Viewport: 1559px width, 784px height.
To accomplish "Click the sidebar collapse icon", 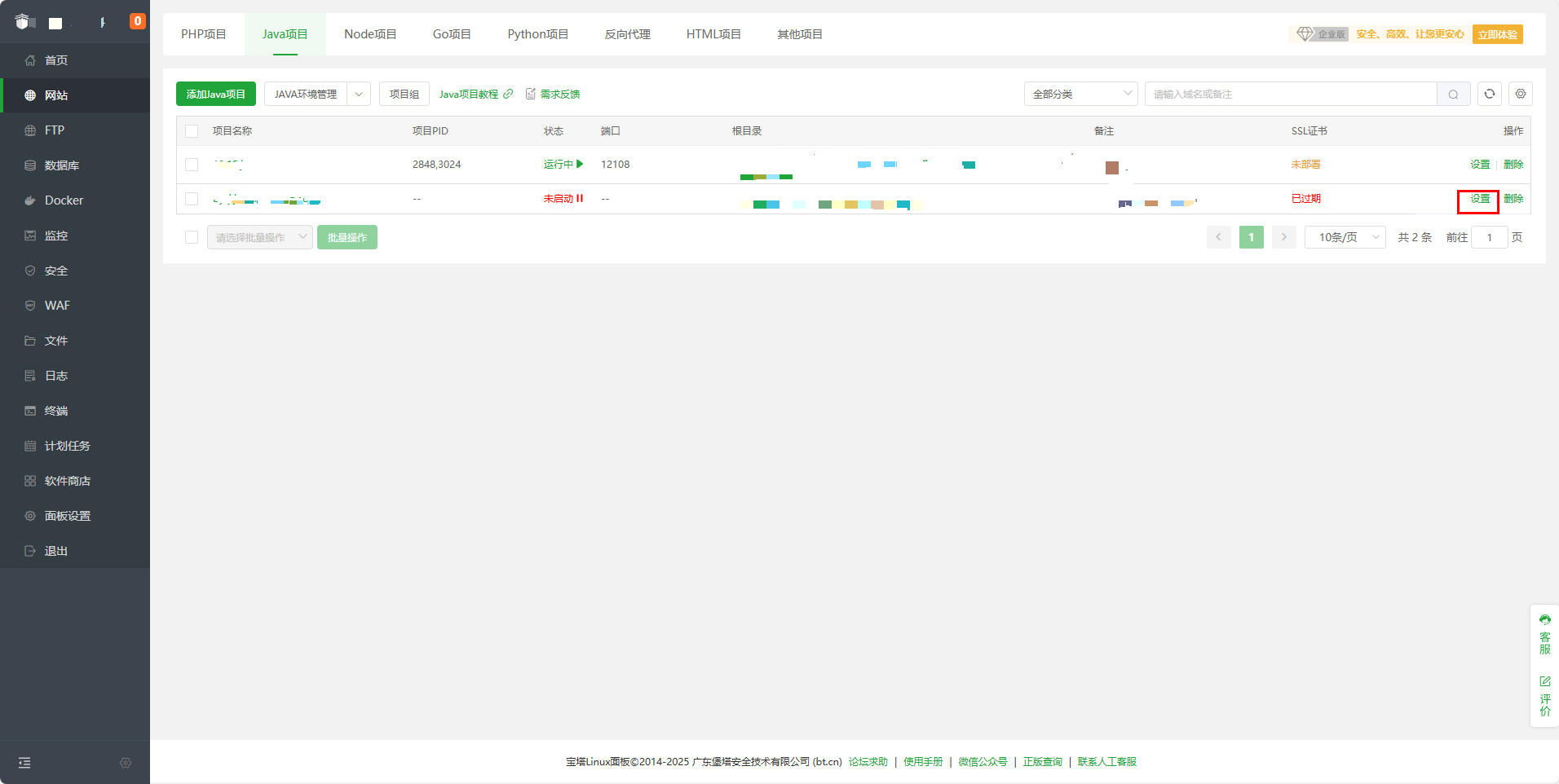I will click(24, 763).
